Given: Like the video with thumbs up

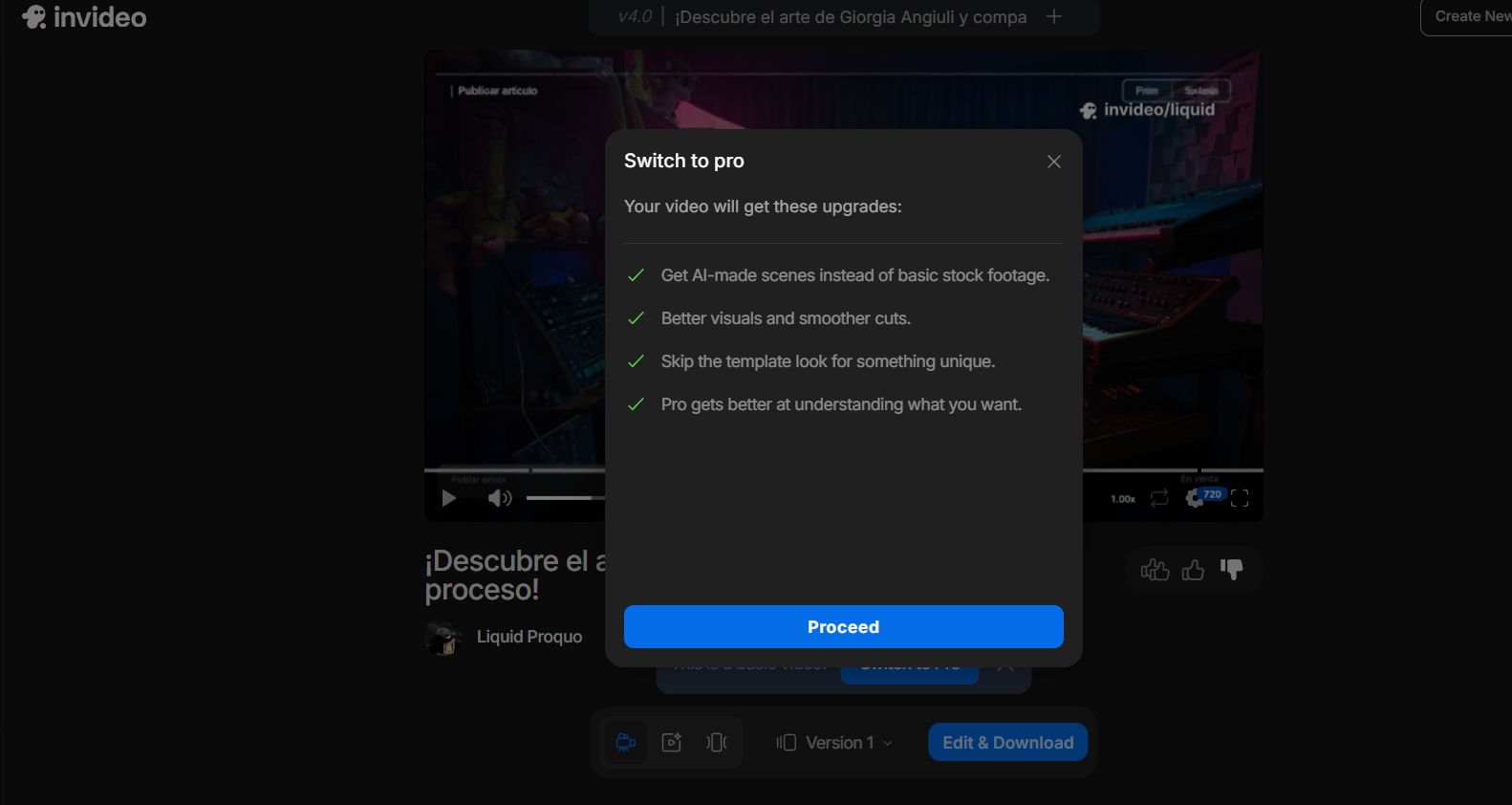Looking at the screenshot, I should (x=1193, y=571).
